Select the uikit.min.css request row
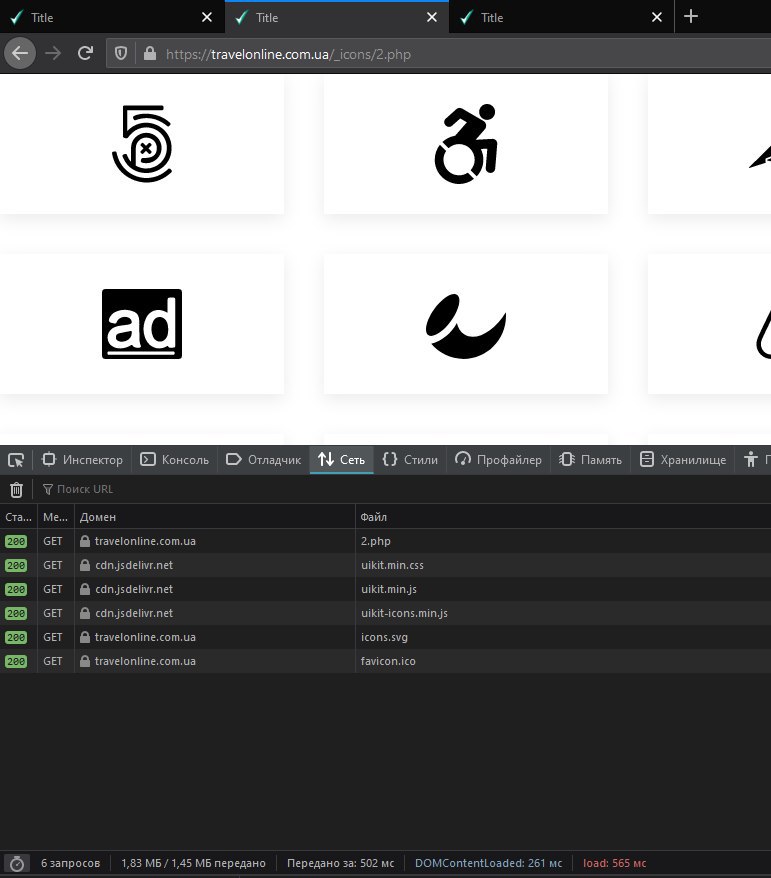 tap(385, 566)
